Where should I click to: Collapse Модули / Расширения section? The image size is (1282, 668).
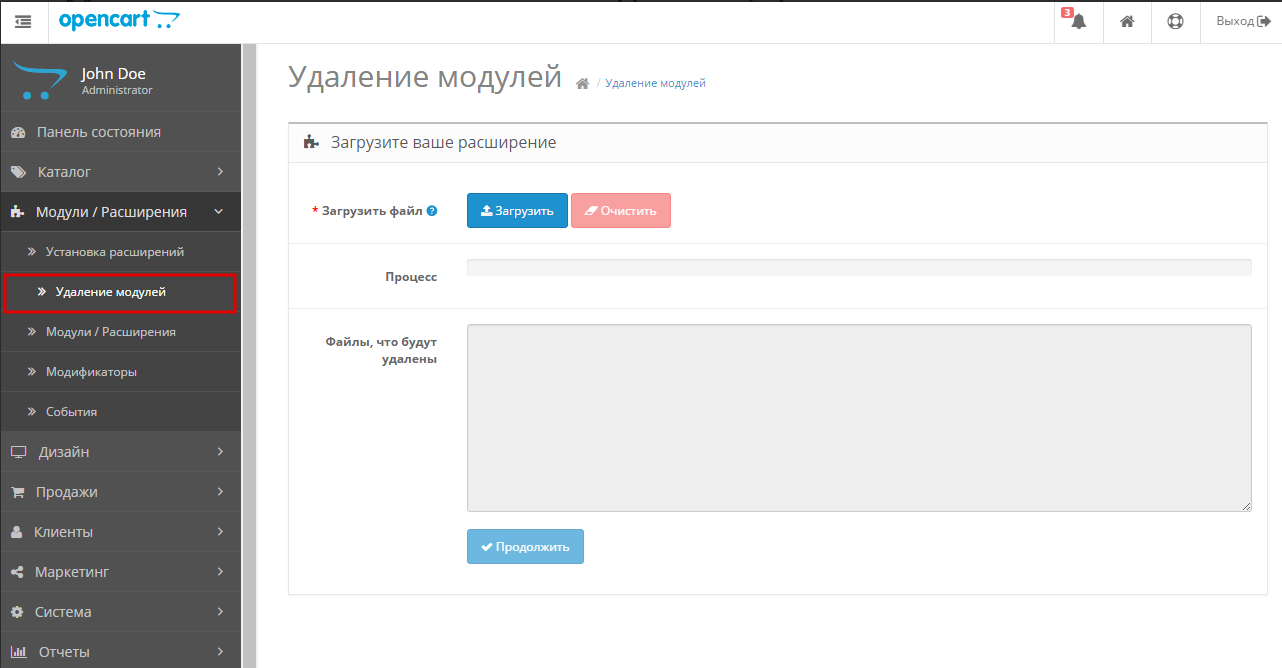(120, 212)
